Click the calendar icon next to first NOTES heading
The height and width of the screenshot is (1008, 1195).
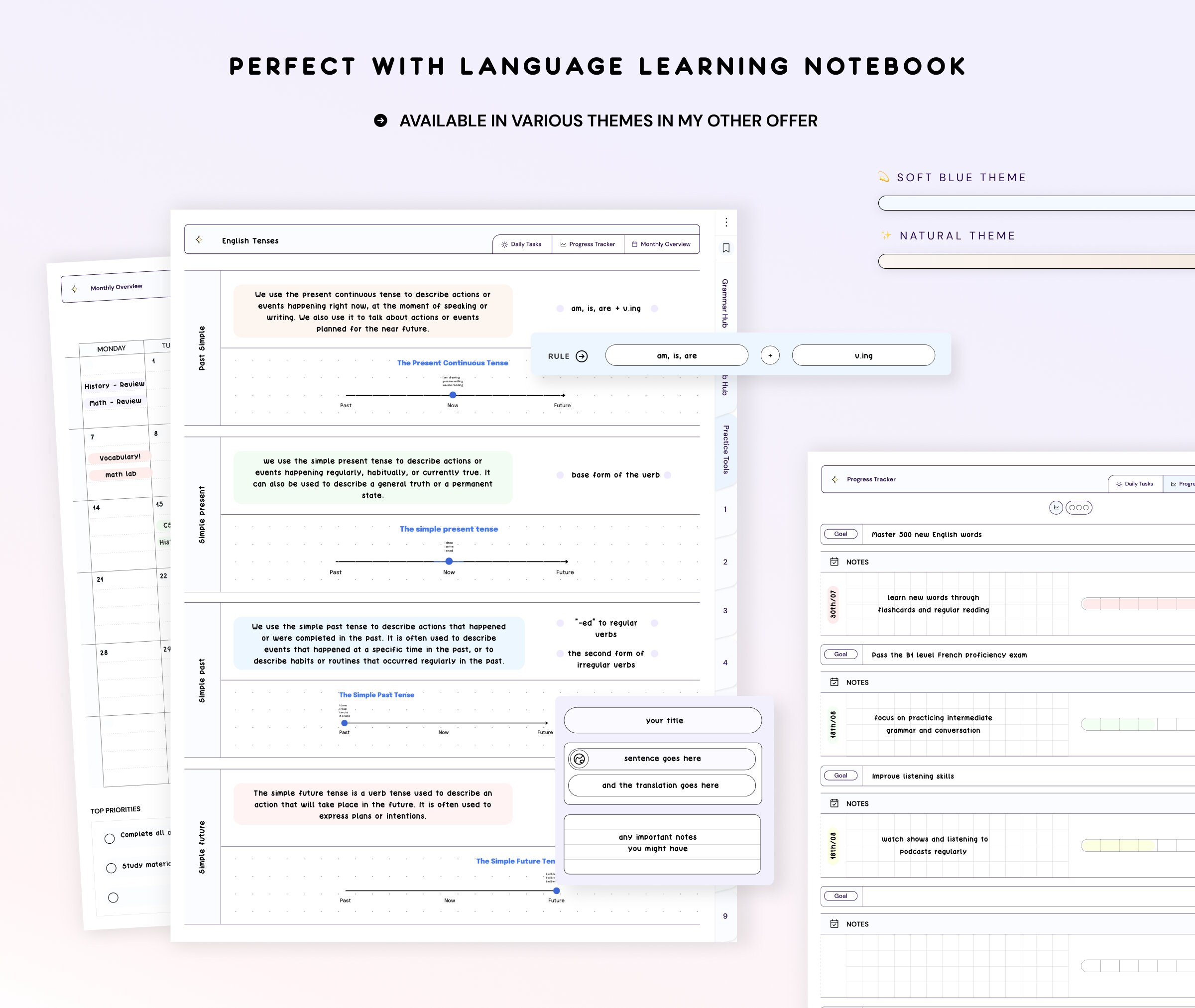pyautogui.click(x=834, y=561)
